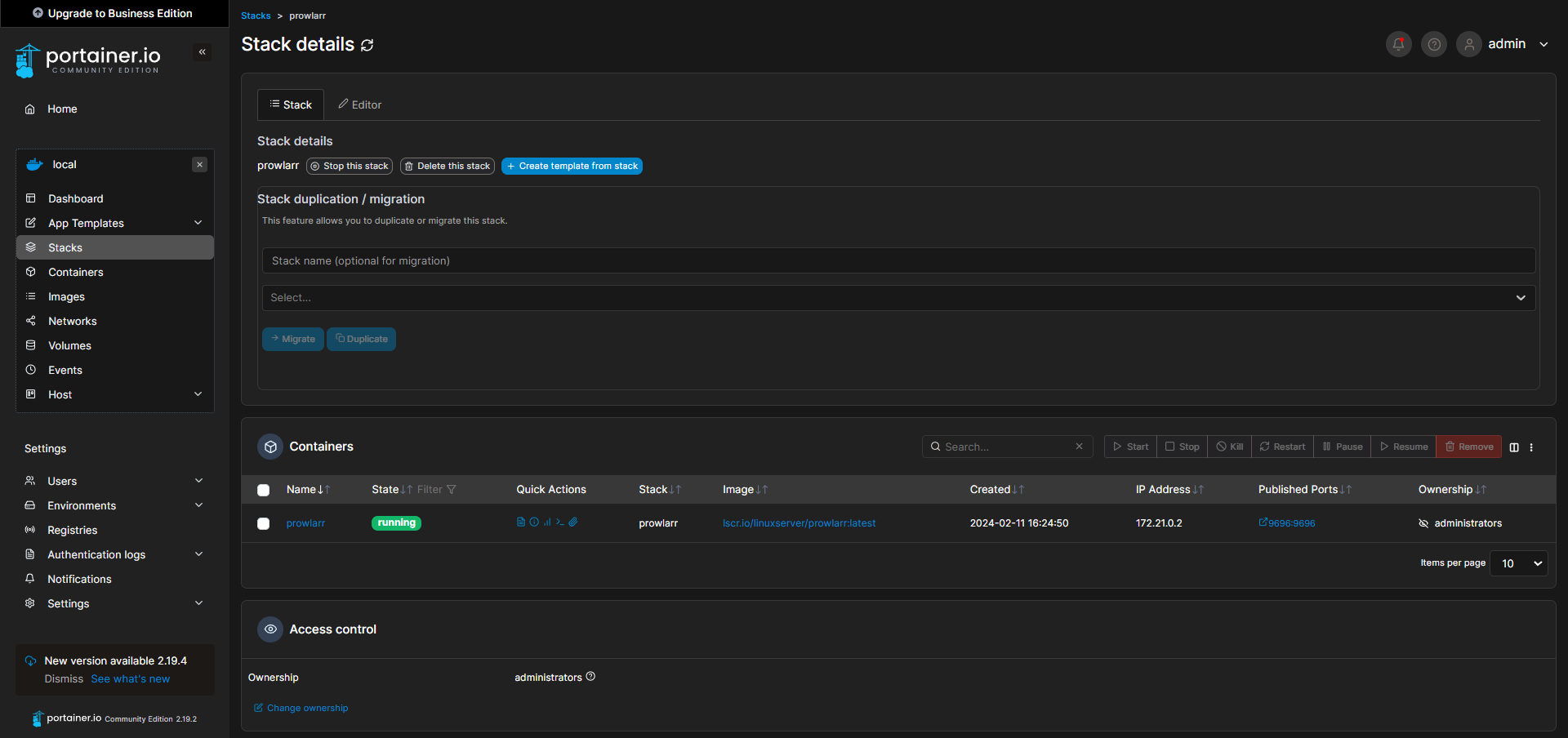Open the containers table kebab menu
1568x738 pixels.
1531,447
